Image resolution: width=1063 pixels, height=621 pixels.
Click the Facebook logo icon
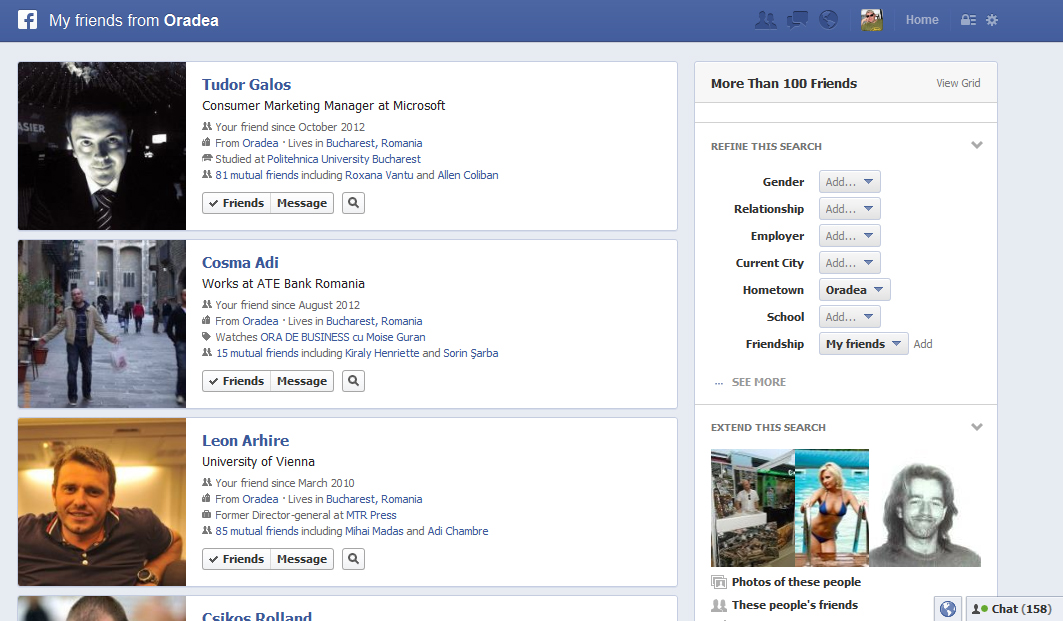(27, 20)
